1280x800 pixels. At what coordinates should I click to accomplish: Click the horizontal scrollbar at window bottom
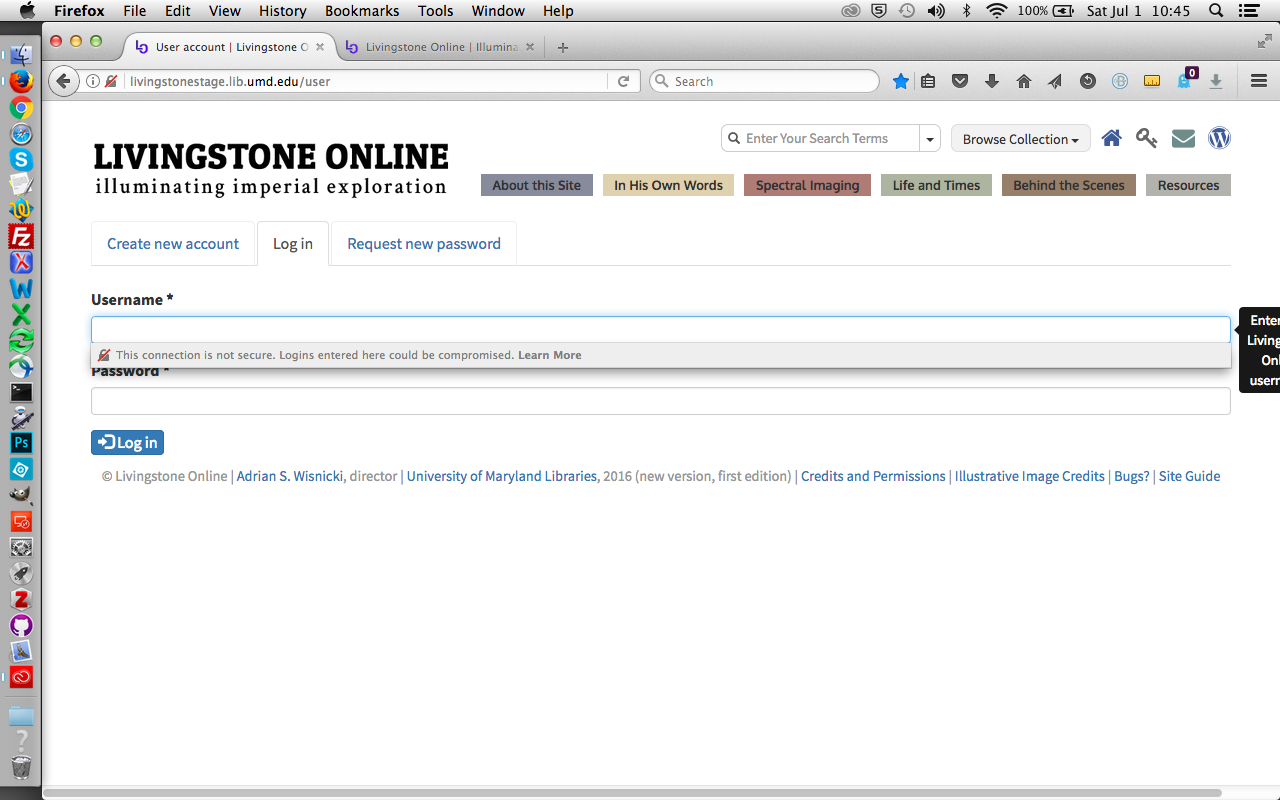point(632,793)
